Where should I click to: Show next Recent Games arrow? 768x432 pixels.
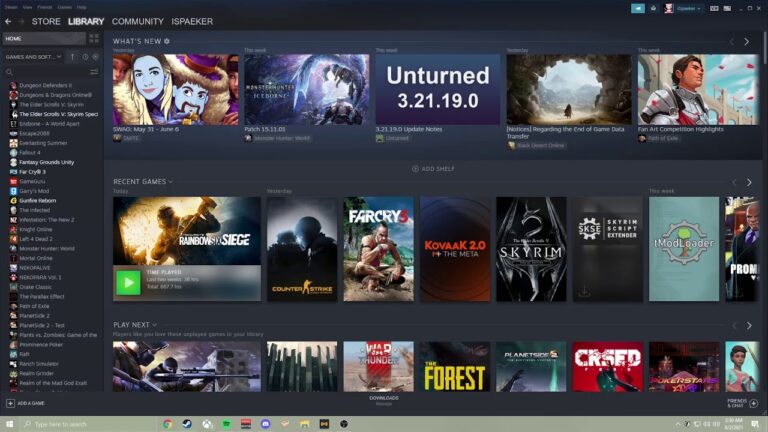point(749,182)
